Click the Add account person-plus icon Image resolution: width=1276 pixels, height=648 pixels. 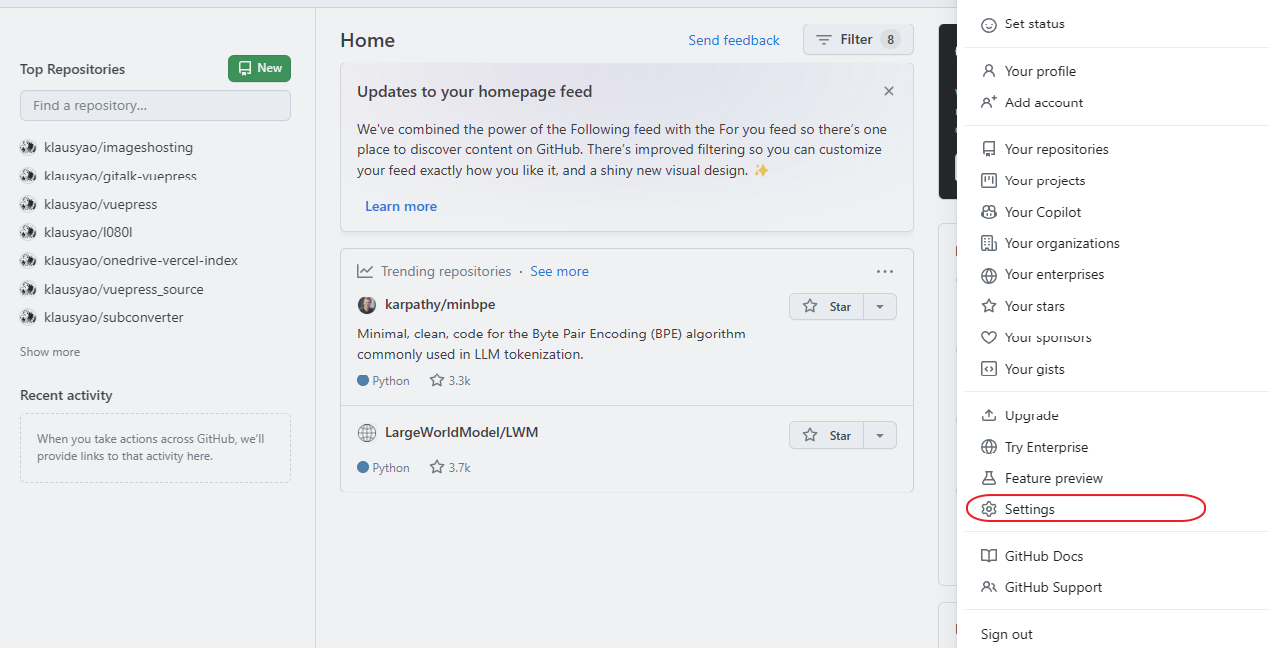(x=989, y=102)
